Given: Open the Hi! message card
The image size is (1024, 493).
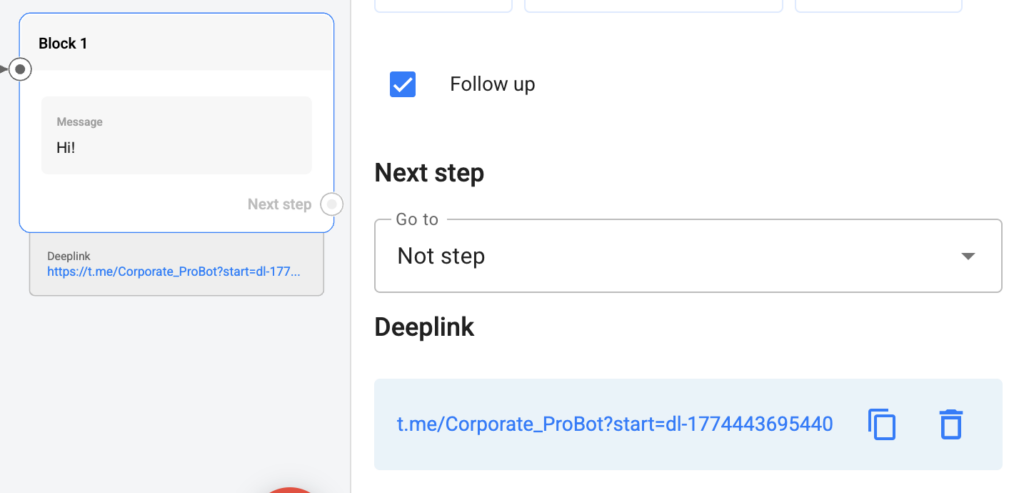Looking at the screenshot, I should click(176, 135).
